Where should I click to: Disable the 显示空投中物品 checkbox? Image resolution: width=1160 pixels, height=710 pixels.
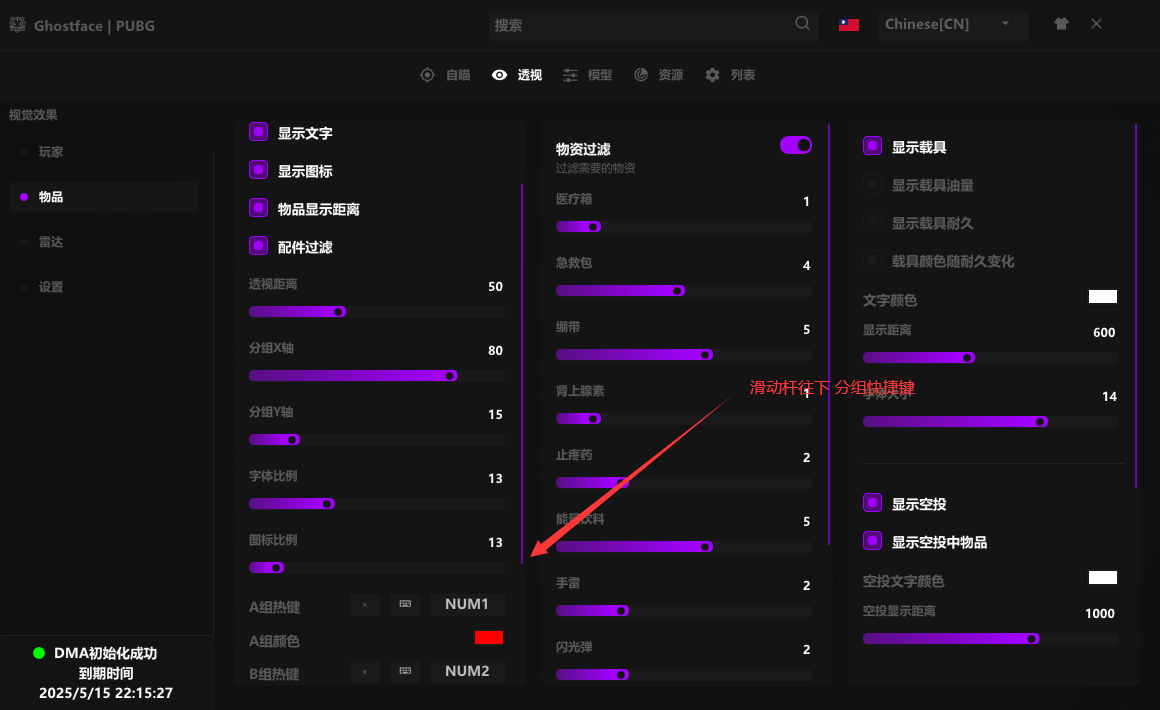872,541
